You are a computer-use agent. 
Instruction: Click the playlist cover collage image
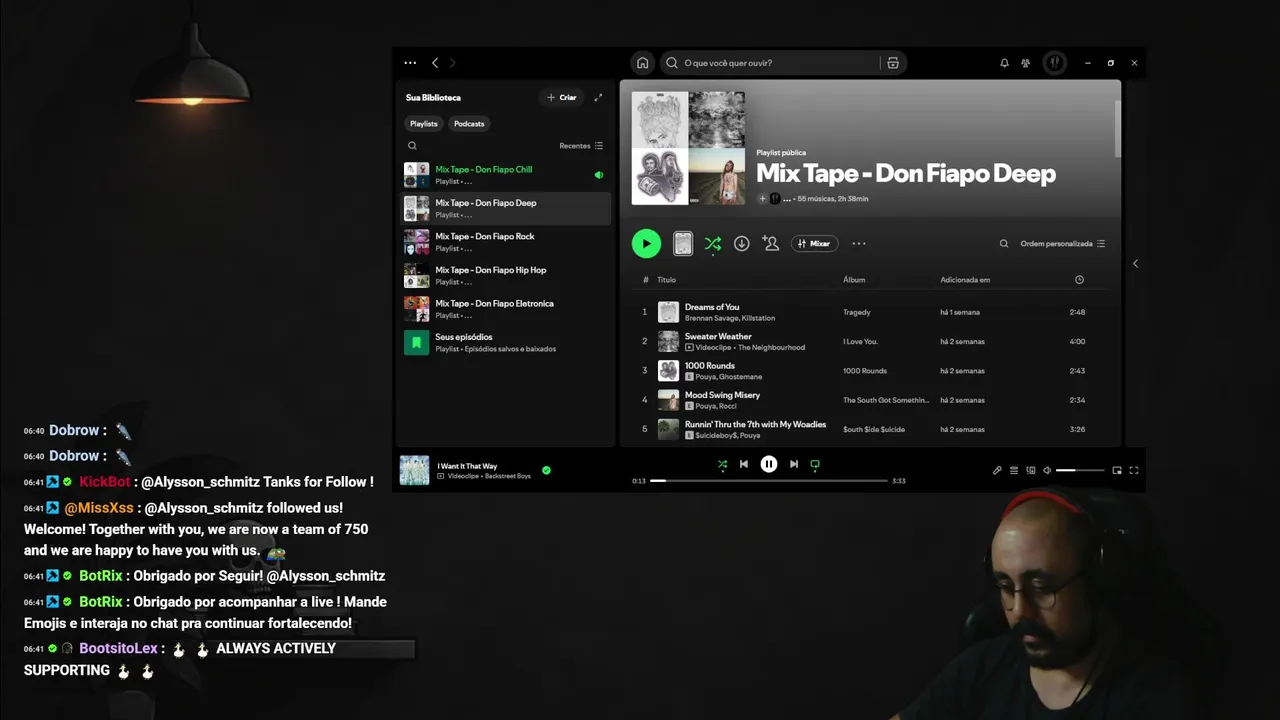[688, 148]
